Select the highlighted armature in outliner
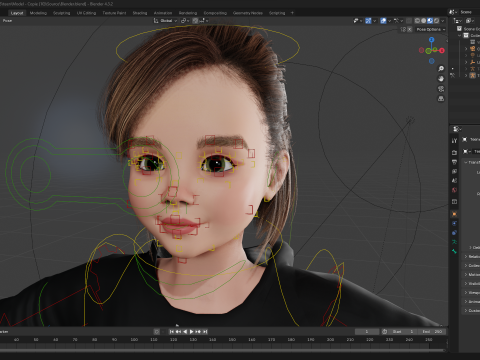Image resolution: width=480 pixels, height=360 pixels. pyautogui.click(x=472, y=75)
